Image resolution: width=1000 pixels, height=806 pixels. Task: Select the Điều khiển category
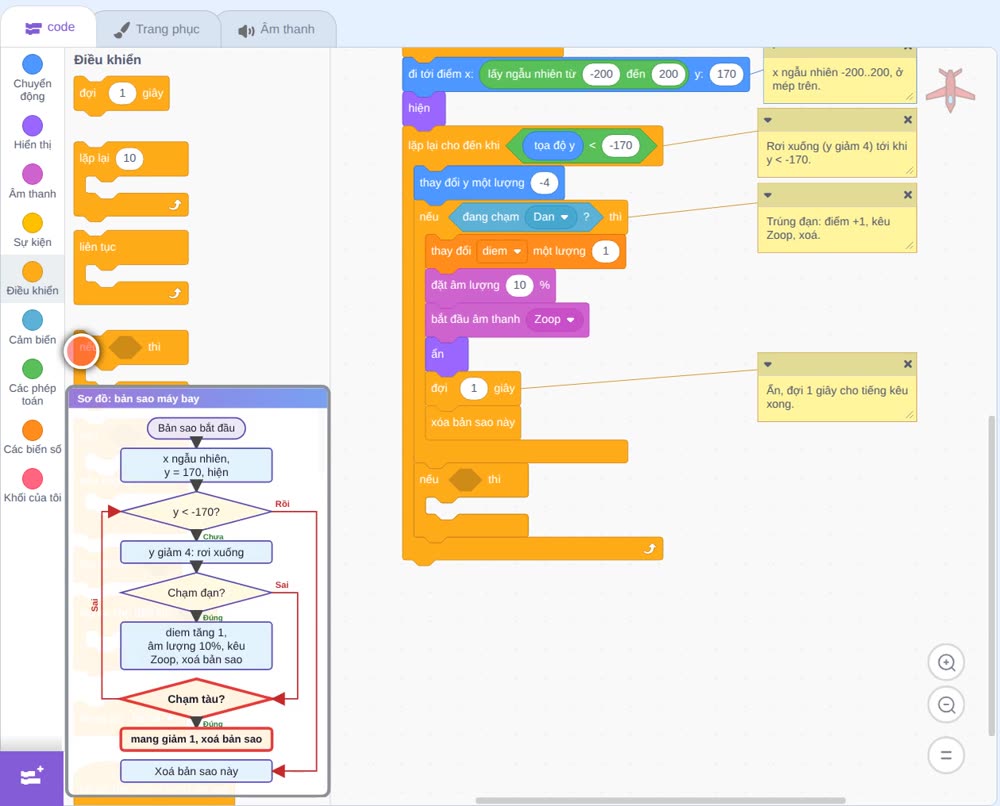click(32, 279)
